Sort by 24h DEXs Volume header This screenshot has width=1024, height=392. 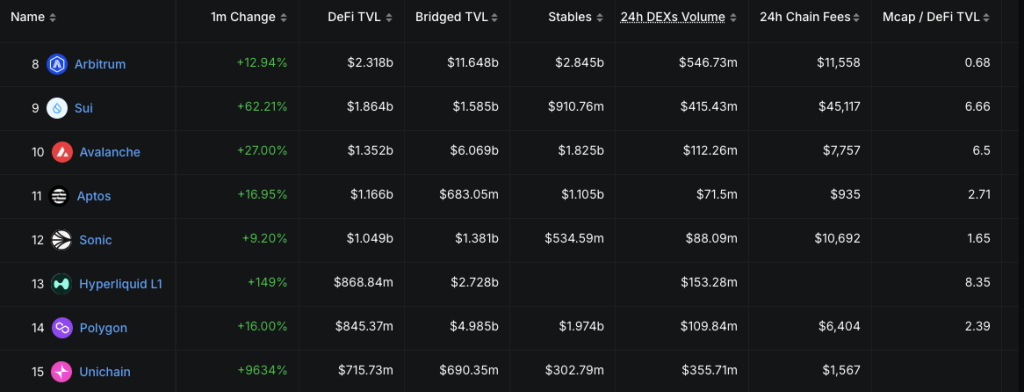click(679, 18)
